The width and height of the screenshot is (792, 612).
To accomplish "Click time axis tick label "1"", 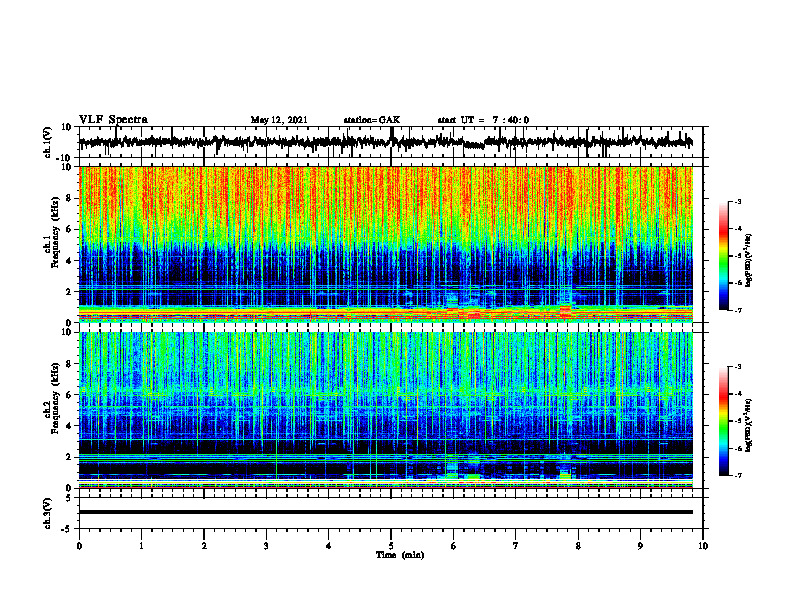I will [141, 546].
